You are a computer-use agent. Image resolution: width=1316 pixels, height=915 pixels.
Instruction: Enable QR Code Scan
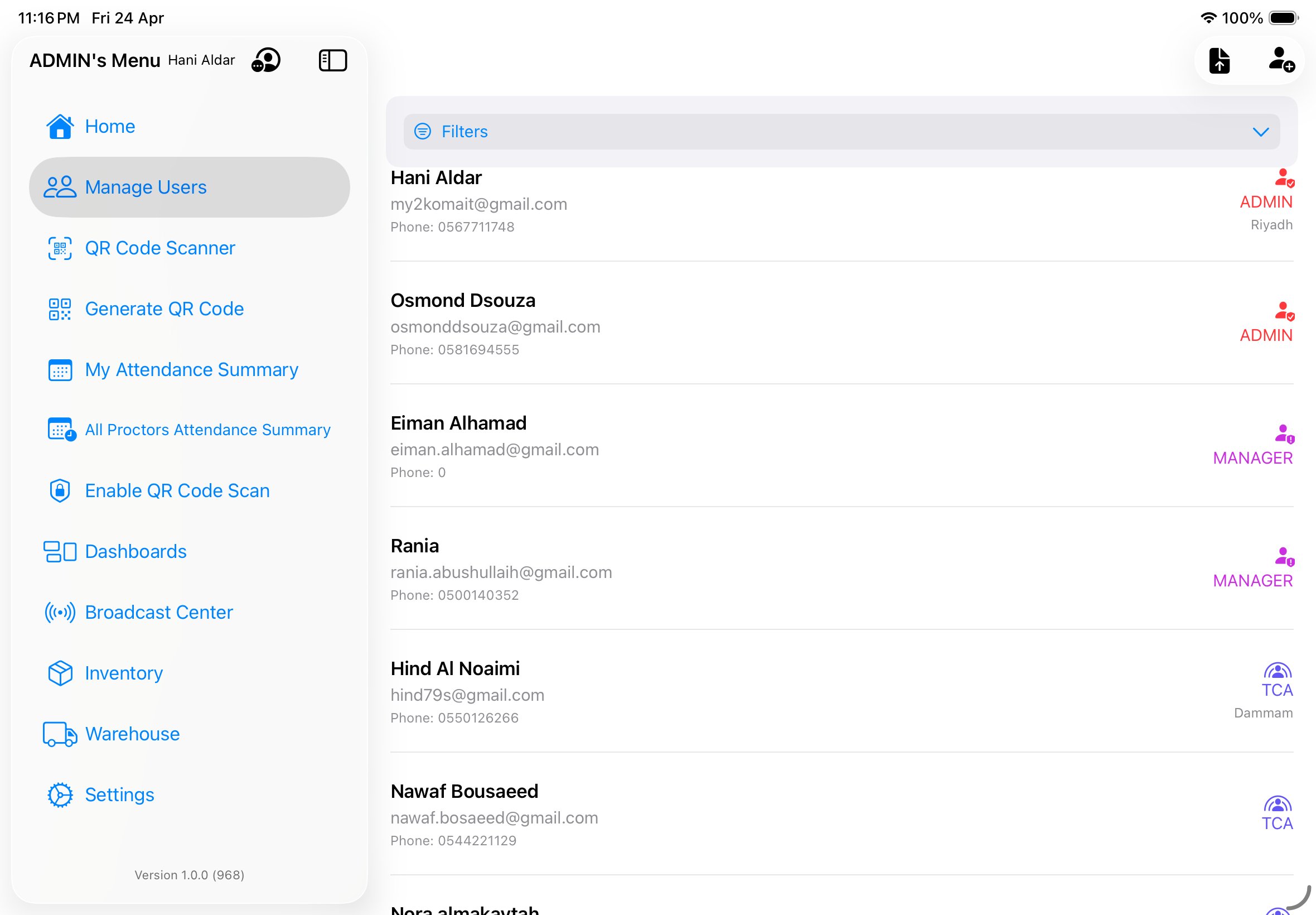[177, 491]
